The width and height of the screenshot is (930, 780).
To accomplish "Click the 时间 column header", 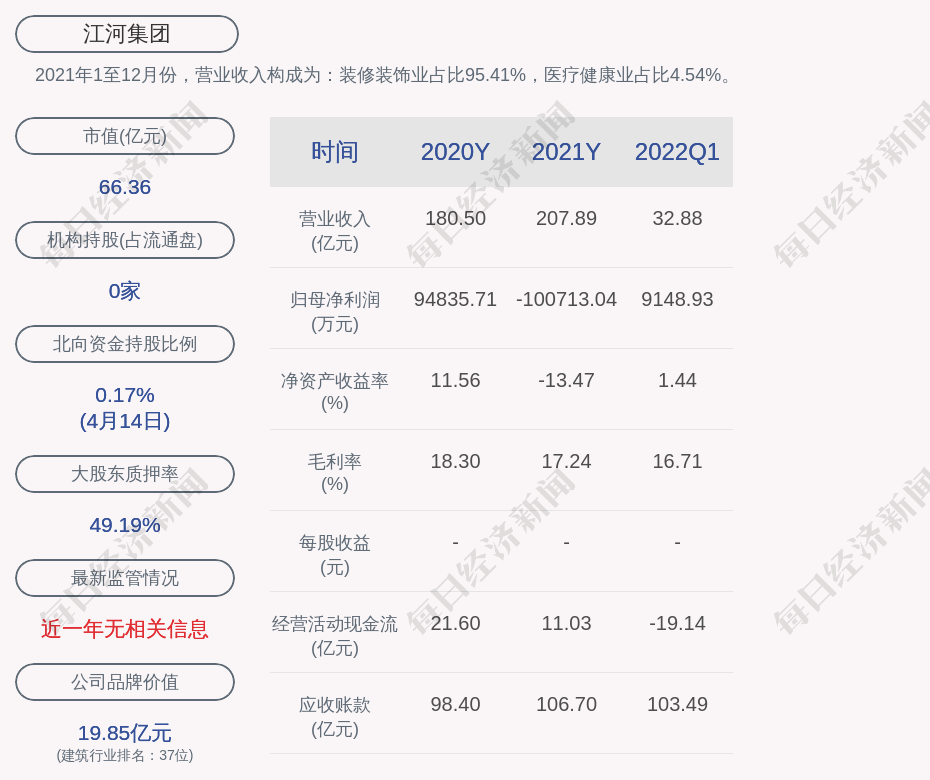I will click(335, 152).
